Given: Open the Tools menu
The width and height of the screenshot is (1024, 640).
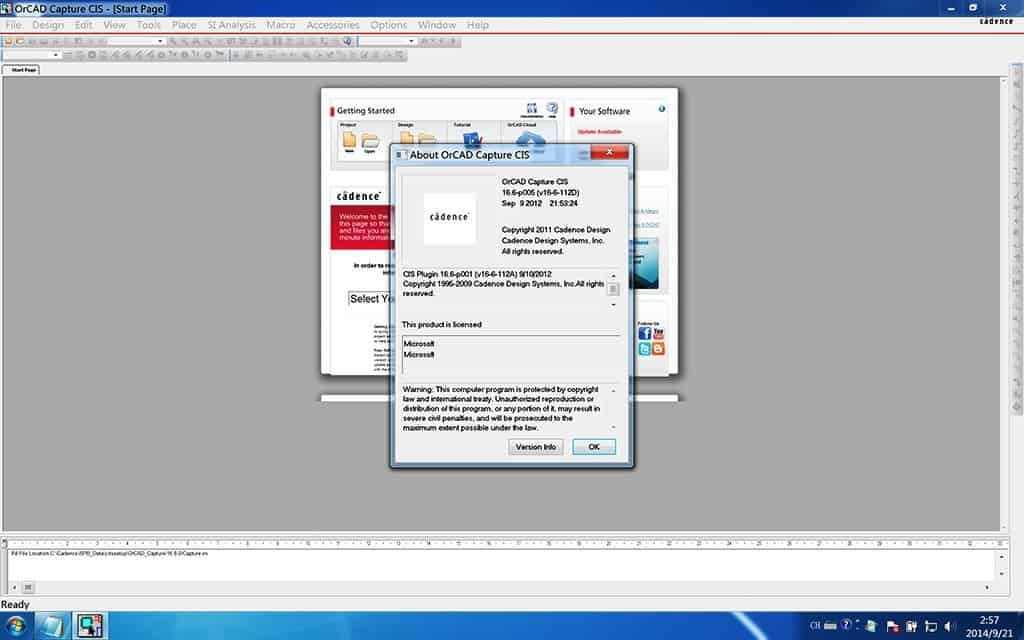Looking at the screenshot, I should [148, 25].
